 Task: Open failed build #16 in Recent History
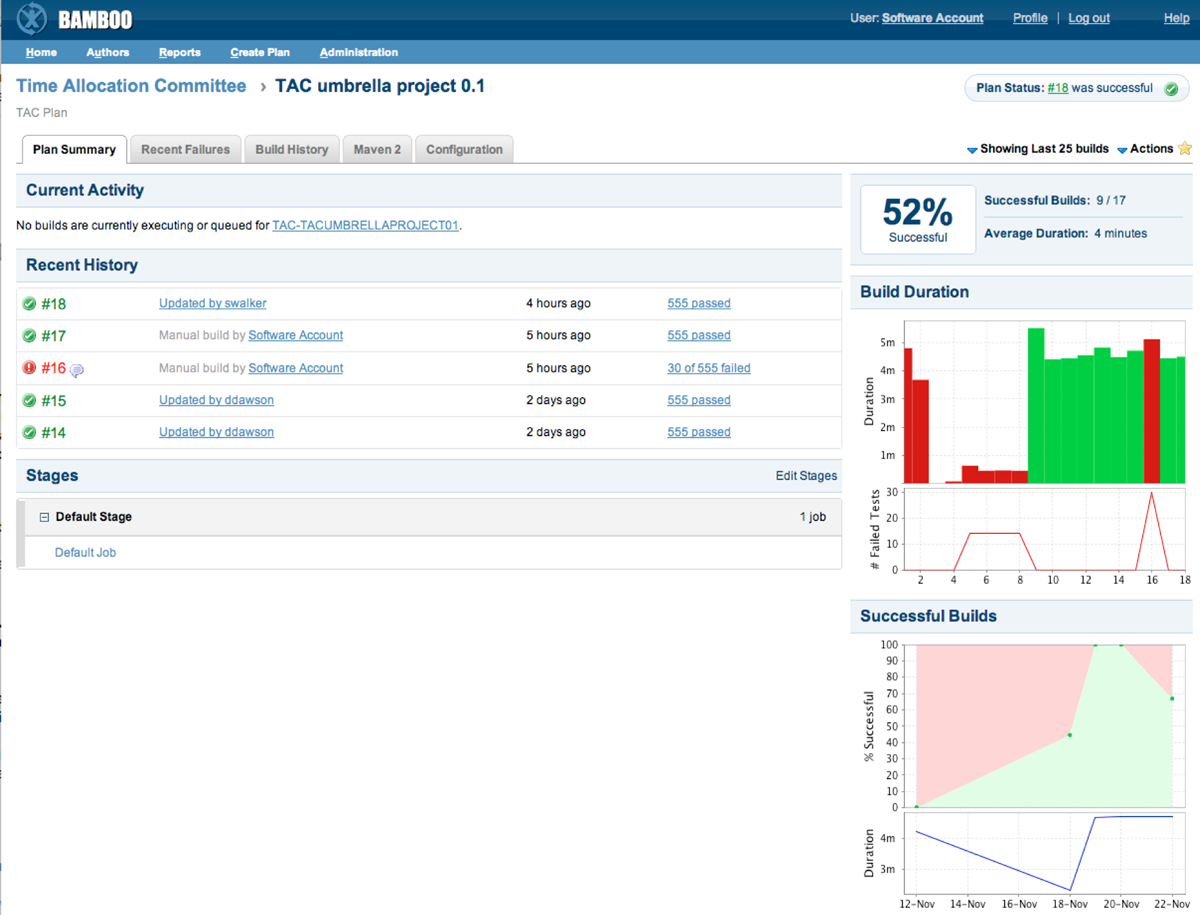pyautogui.click(x=53, y=368)
